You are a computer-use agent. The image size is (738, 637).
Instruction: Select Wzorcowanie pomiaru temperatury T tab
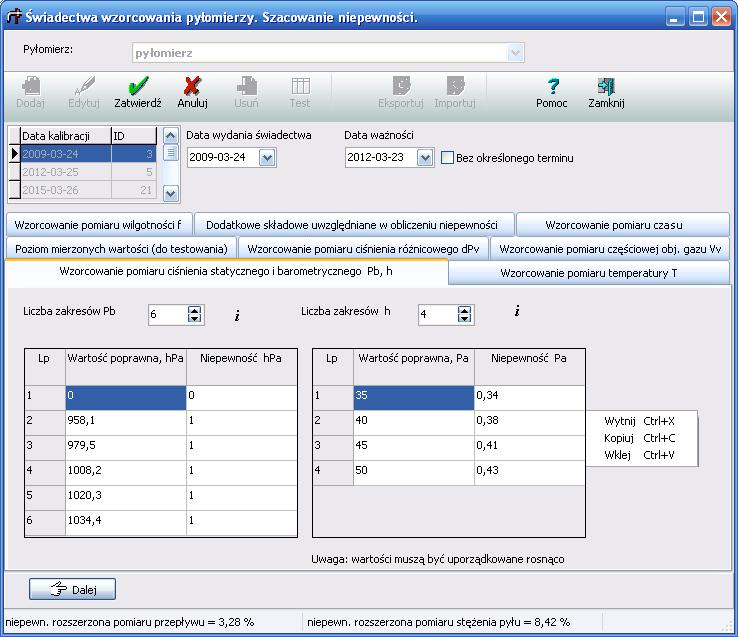pos(589,273)
